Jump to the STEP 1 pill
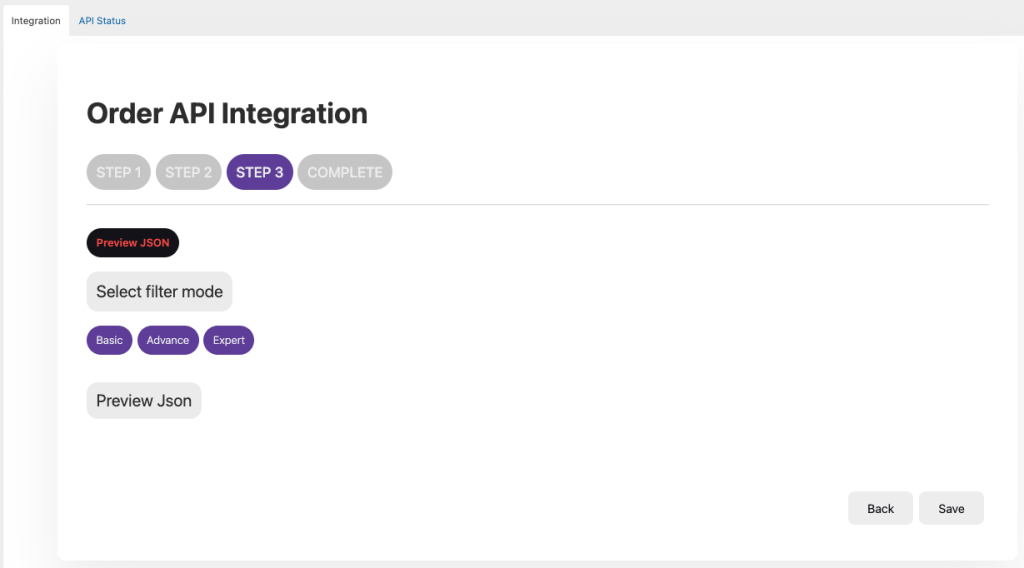 pyautogui.click(x=119, y=172)
